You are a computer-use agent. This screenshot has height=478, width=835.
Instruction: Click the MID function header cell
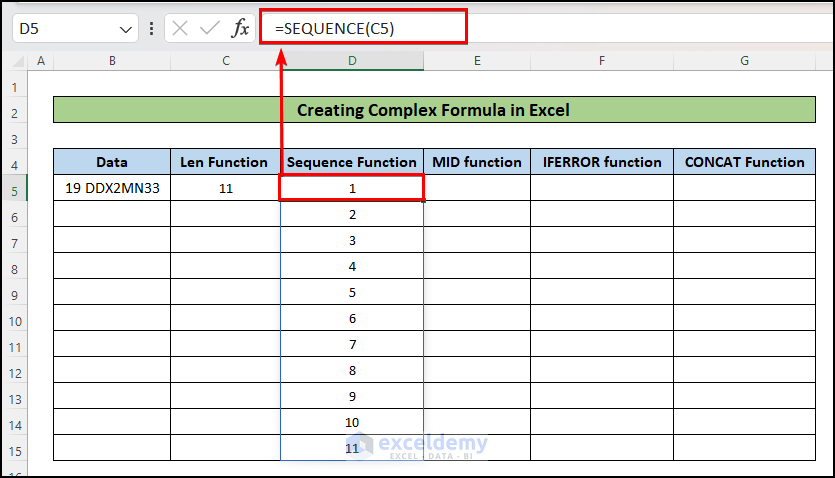[x=477, y=162]
